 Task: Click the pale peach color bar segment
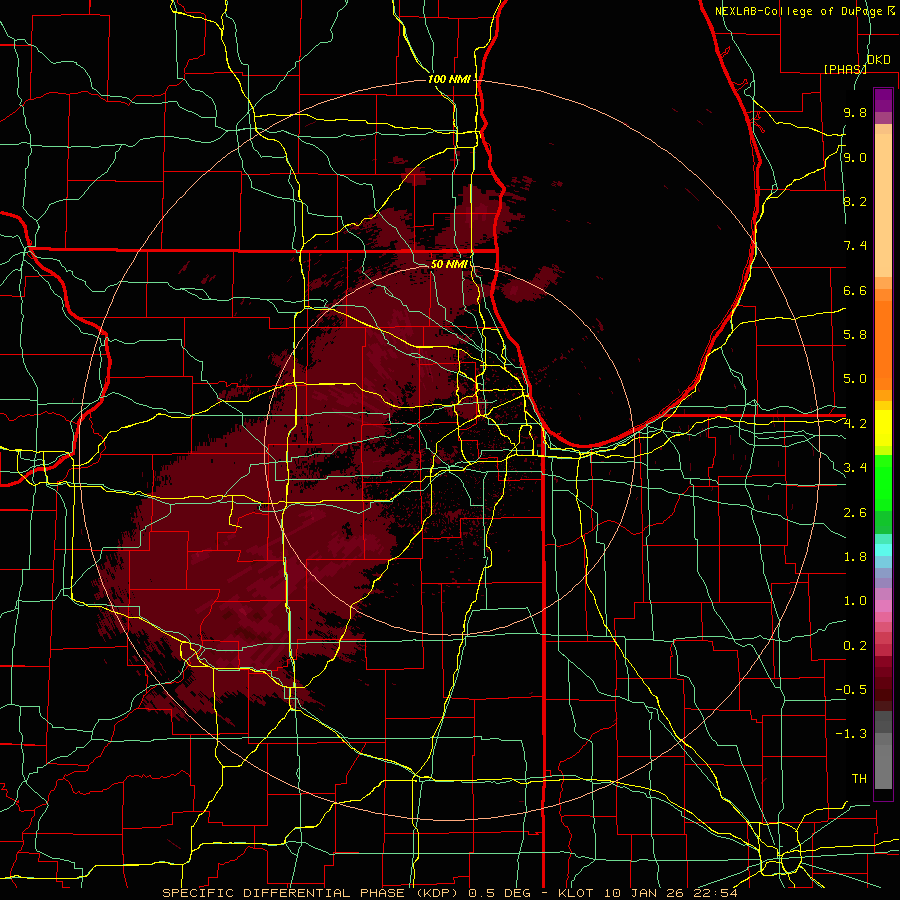[883, 205]
